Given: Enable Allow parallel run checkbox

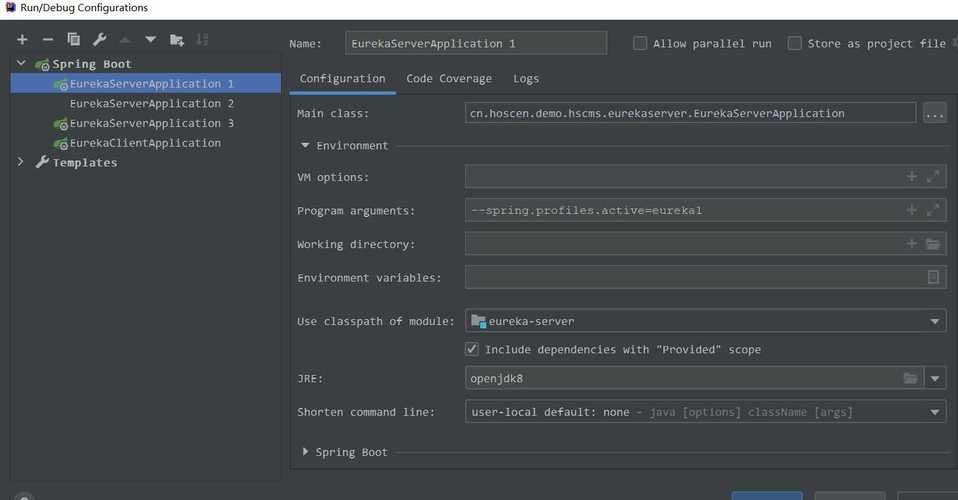Looking at the screenshot, I should click(x=640, y=44).
